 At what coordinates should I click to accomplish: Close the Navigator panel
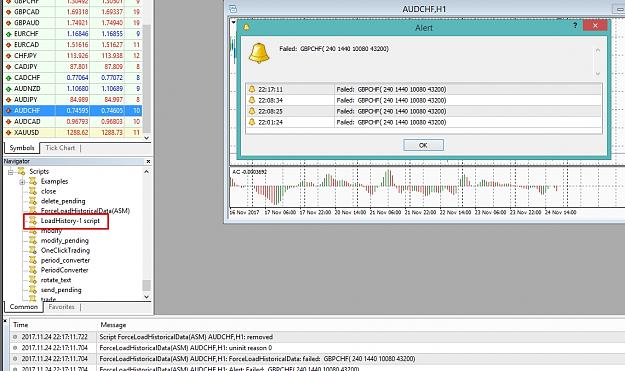148,161
